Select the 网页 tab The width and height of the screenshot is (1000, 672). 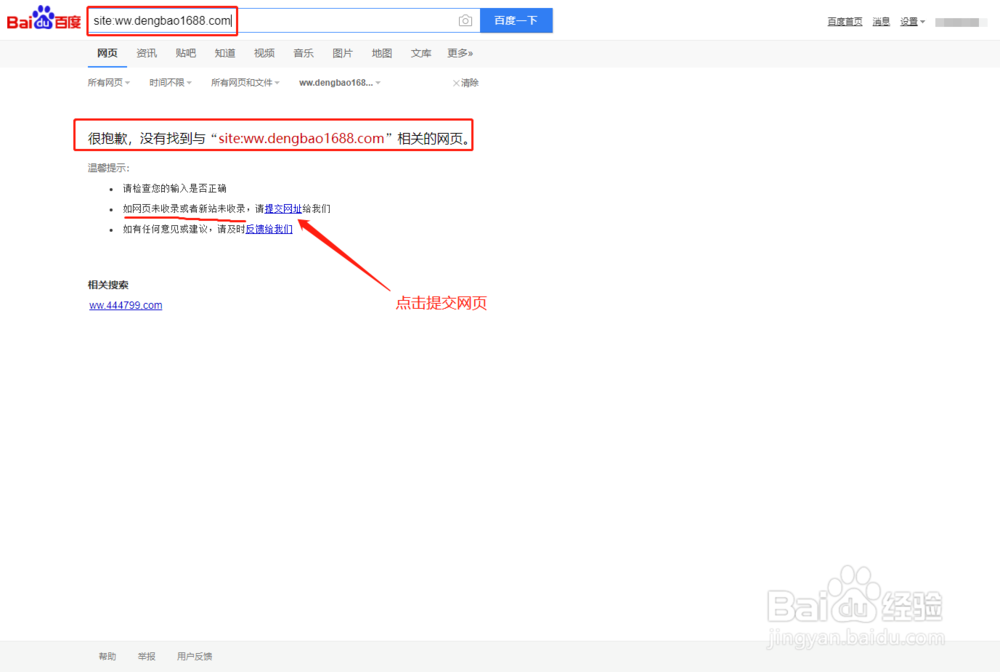107,53
